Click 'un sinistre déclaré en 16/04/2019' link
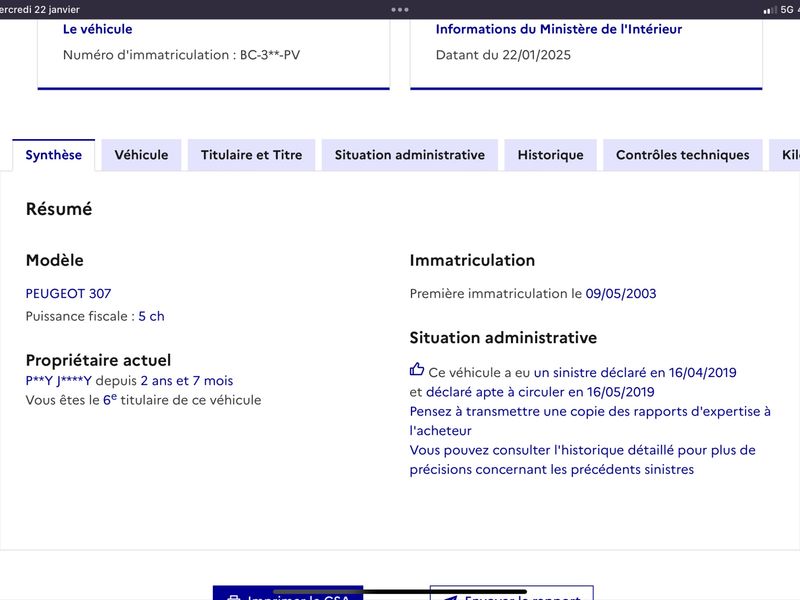Image resolution: width=800 pixels, height=600 pixels. [x=635, y=372]
